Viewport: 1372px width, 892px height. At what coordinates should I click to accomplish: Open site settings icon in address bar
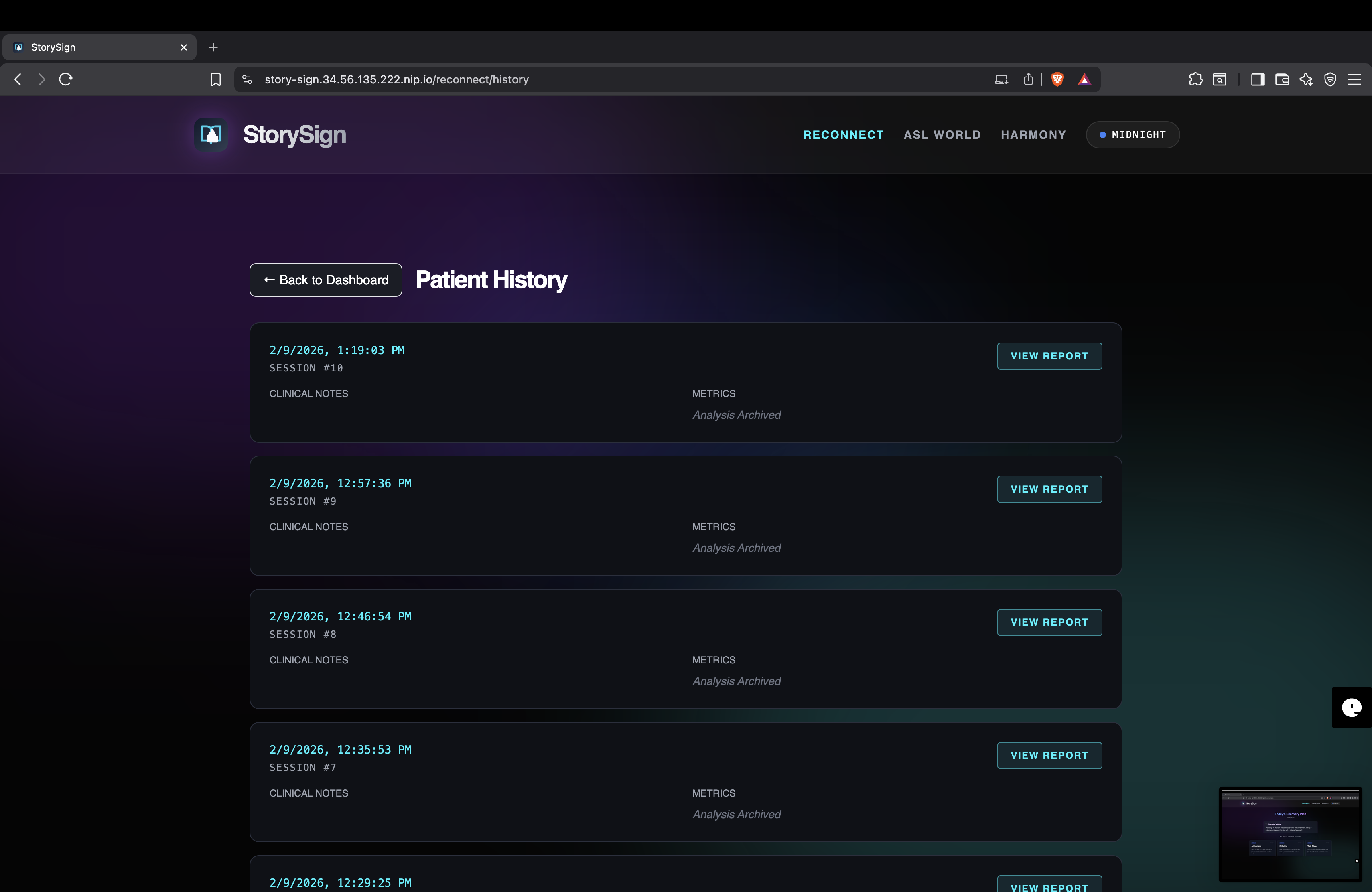(247, 79)
